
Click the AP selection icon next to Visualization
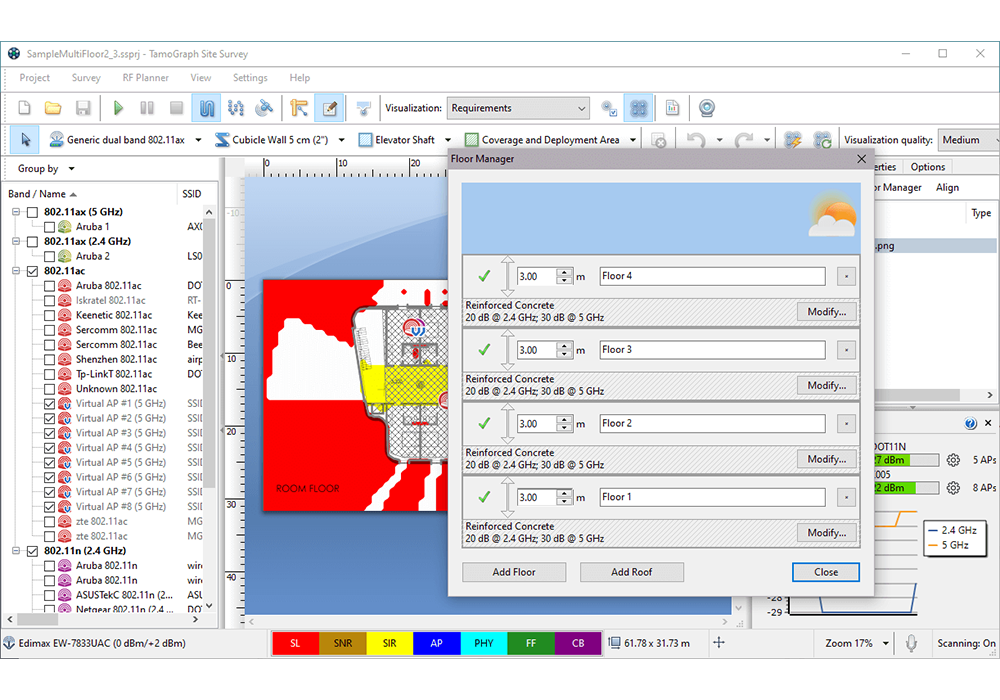tap(609, 108)
